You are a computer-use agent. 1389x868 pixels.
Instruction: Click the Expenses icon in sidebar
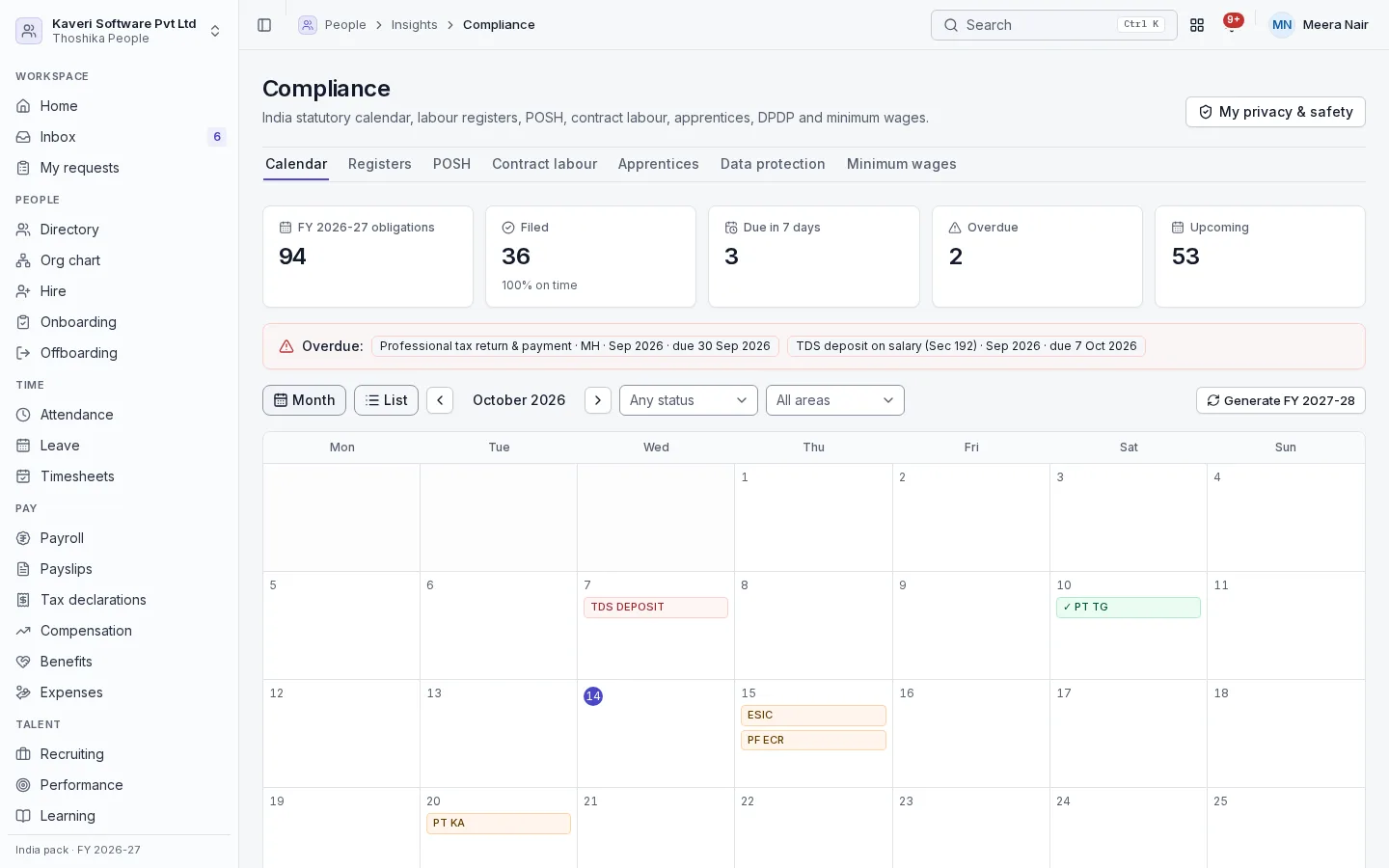23,692
